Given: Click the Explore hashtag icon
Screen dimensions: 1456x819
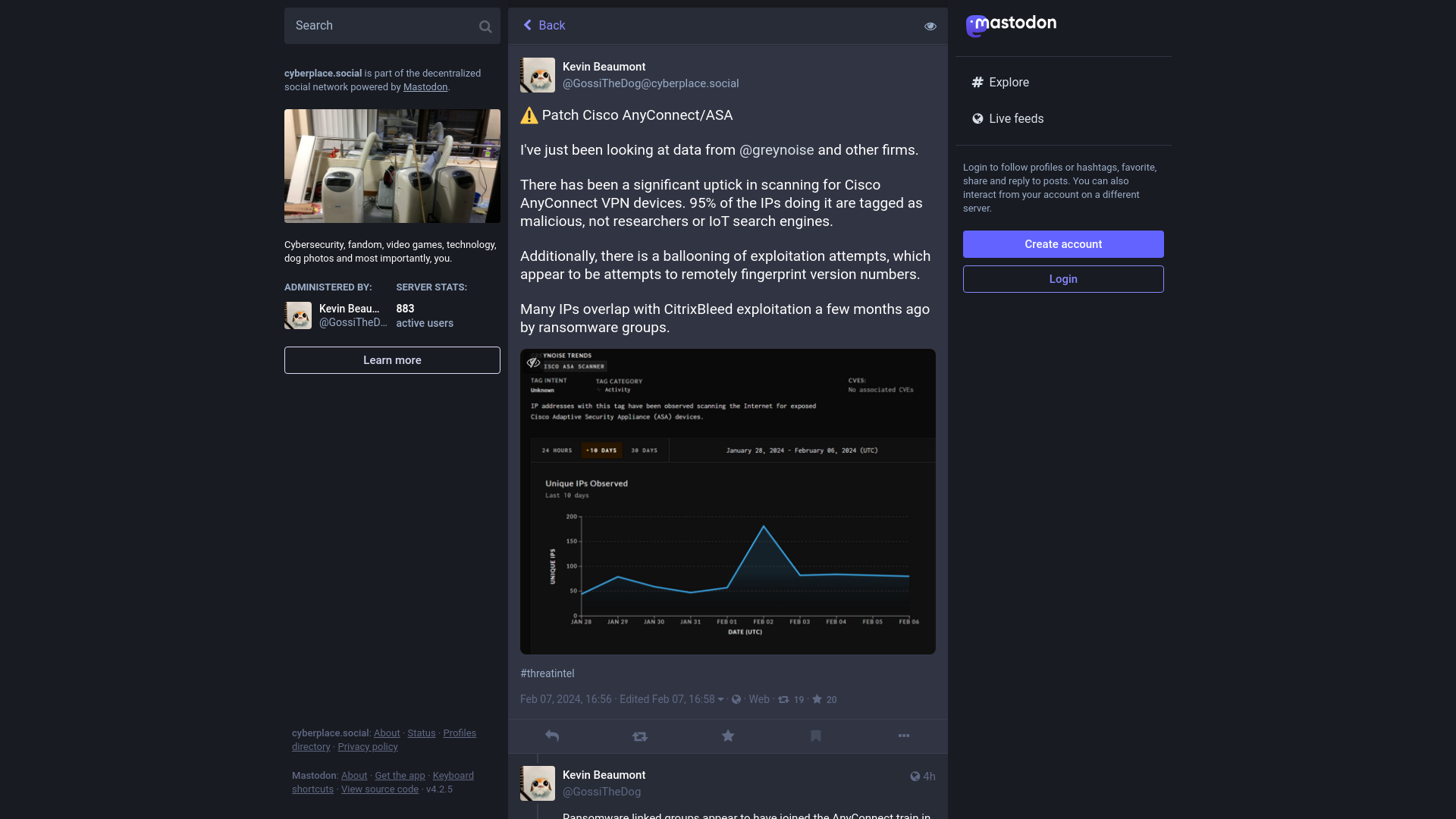Looking at the screenshot, I should point(977,82).
